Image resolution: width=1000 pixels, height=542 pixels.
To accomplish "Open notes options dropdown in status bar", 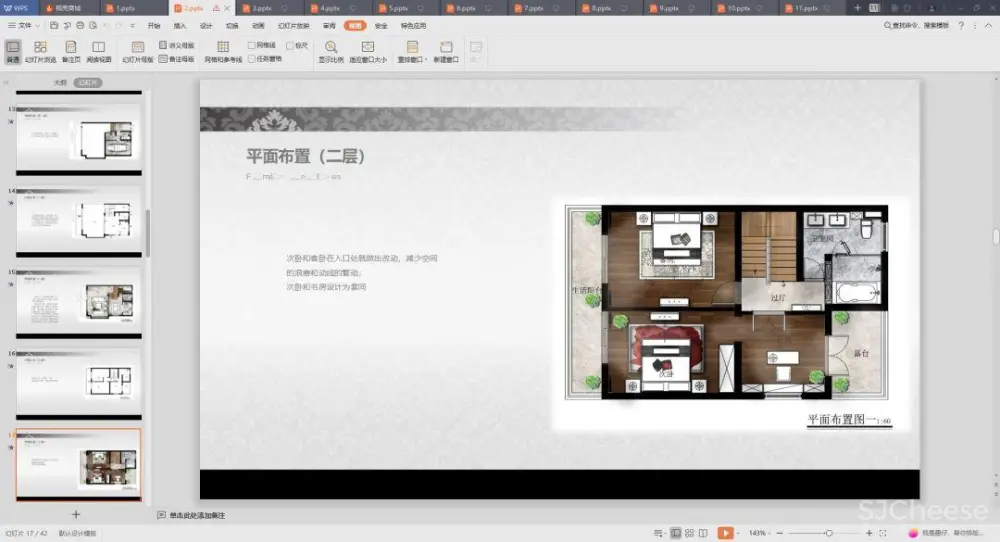I will click(x=658, y=532).
